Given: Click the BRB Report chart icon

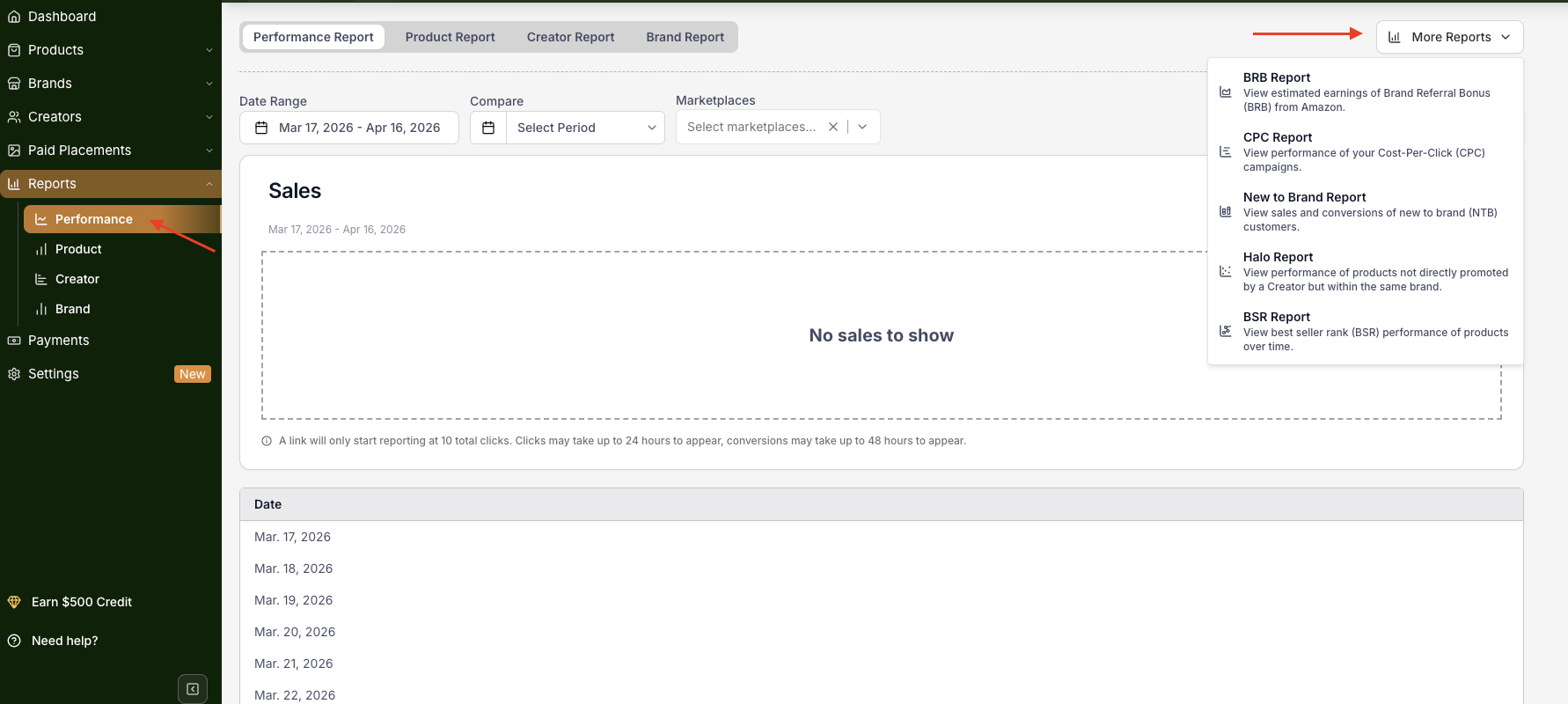Looking at the screenshot, I should tap(1225, 92).
